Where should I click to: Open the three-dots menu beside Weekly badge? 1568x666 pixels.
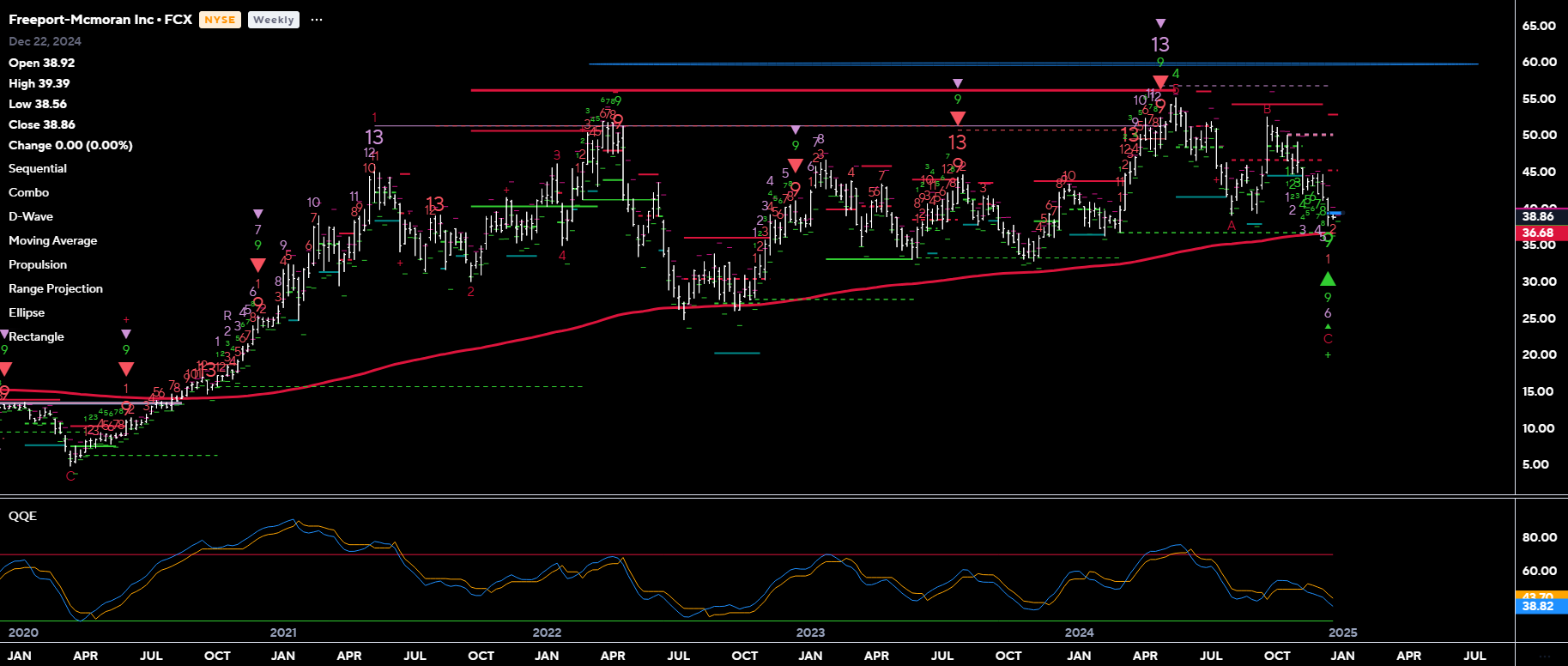coord(317,20)
